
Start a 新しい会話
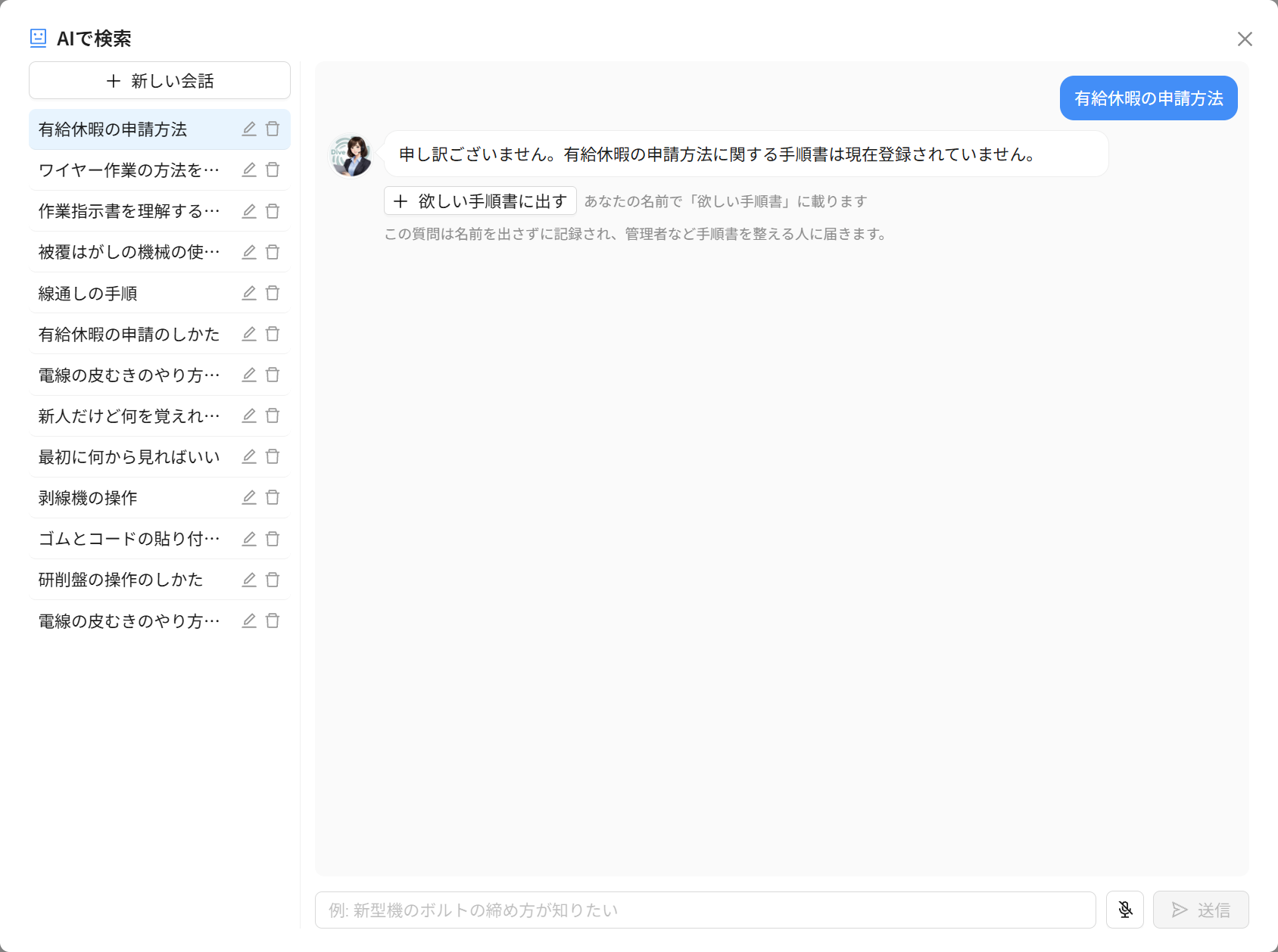160,80
